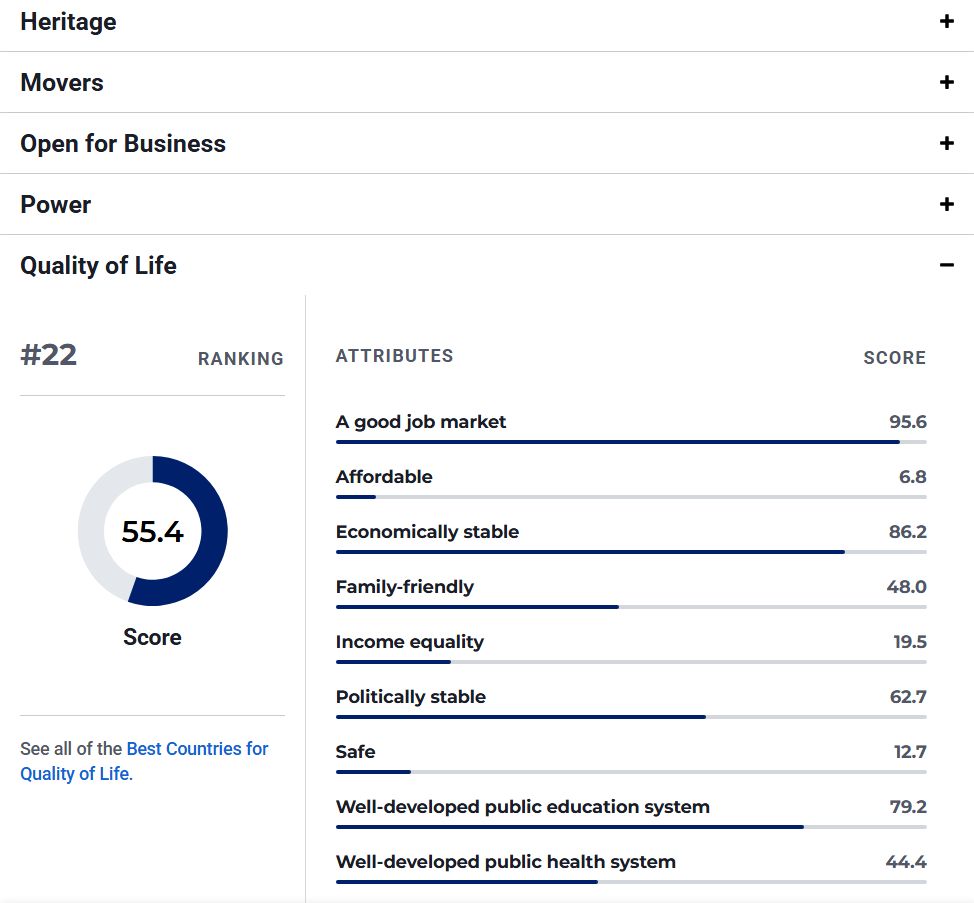Image resolution: width=974 pixels, height=903 pixels.
Task: Click the Politically stable attribute label
Action: (410, 697)
